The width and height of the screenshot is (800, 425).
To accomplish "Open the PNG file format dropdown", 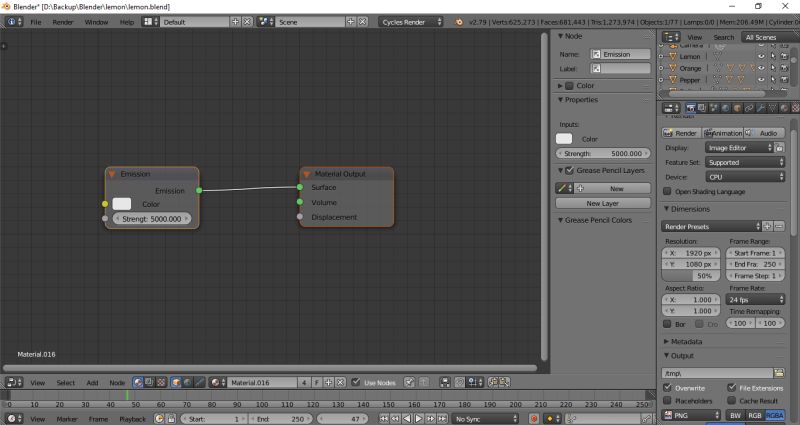I will [x=691, y=415].
